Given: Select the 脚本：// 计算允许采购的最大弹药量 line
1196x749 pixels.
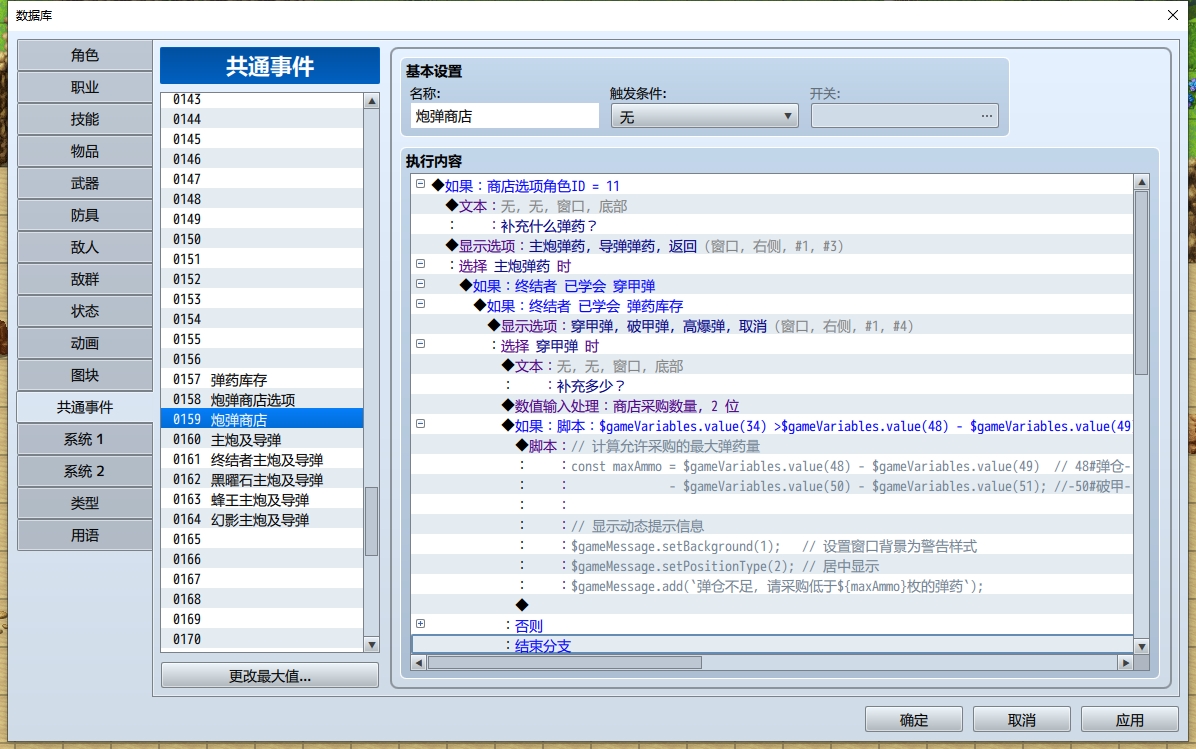Looking at the screenshot, I should [771, 446].
